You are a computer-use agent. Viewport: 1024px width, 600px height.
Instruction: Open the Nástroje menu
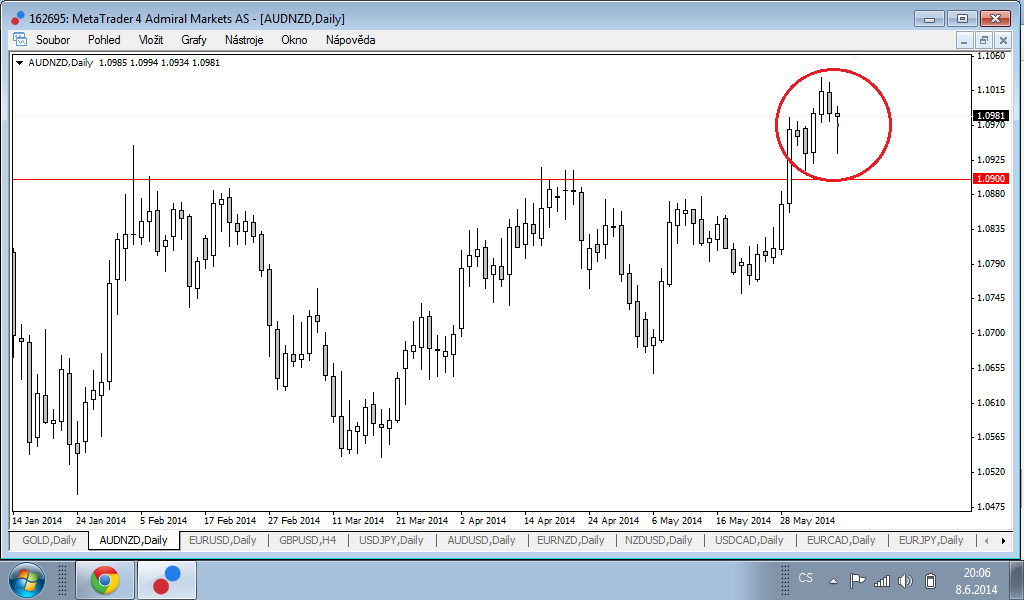[x=244, y=40]
